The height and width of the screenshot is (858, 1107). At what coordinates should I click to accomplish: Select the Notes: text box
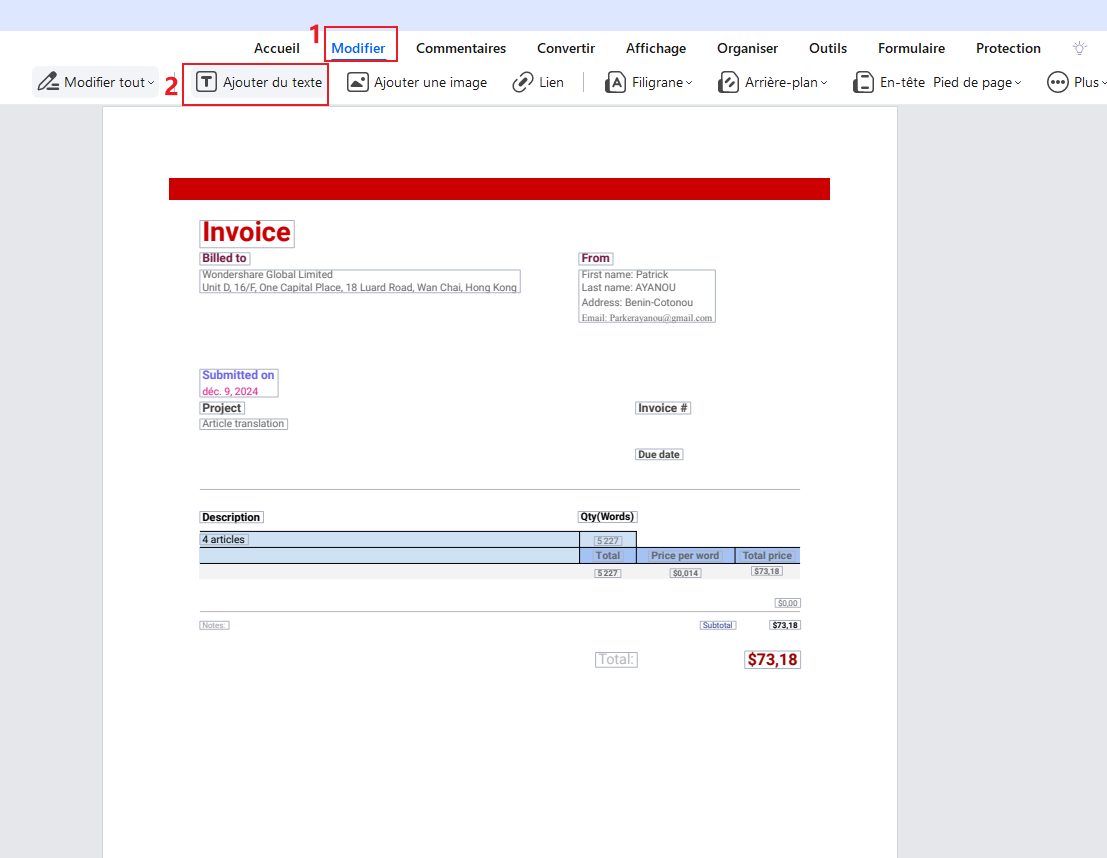[214, 626]
